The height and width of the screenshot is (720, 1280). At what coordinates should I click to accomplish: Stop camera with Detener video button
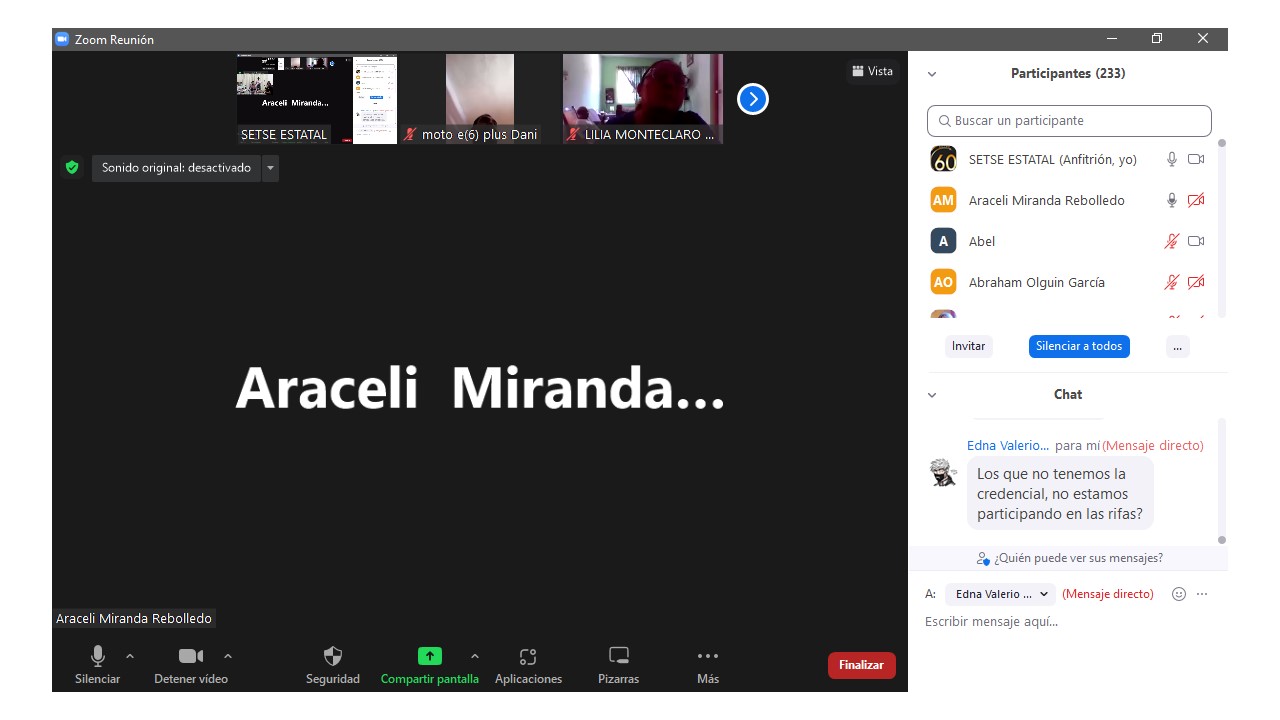(191, 657)
